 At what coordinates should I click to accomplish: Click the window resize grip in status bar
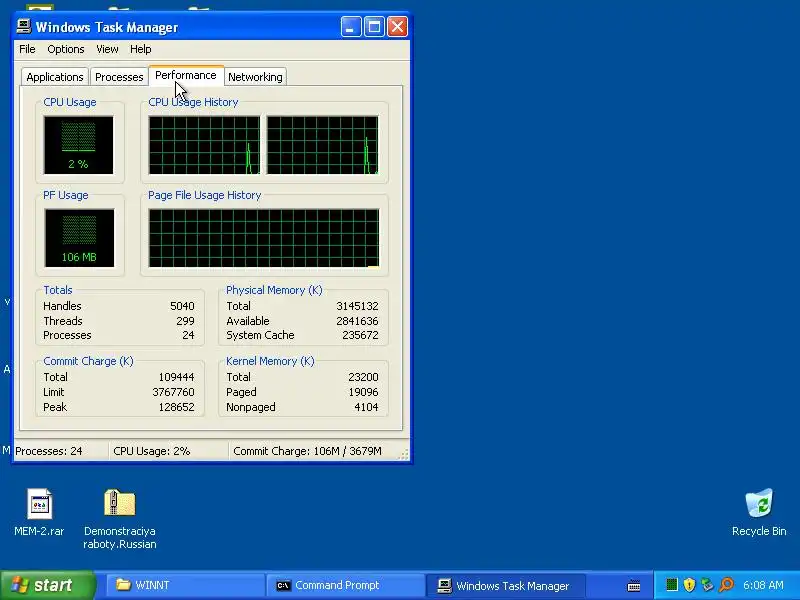pyautogui.click(x=404, y=454)
